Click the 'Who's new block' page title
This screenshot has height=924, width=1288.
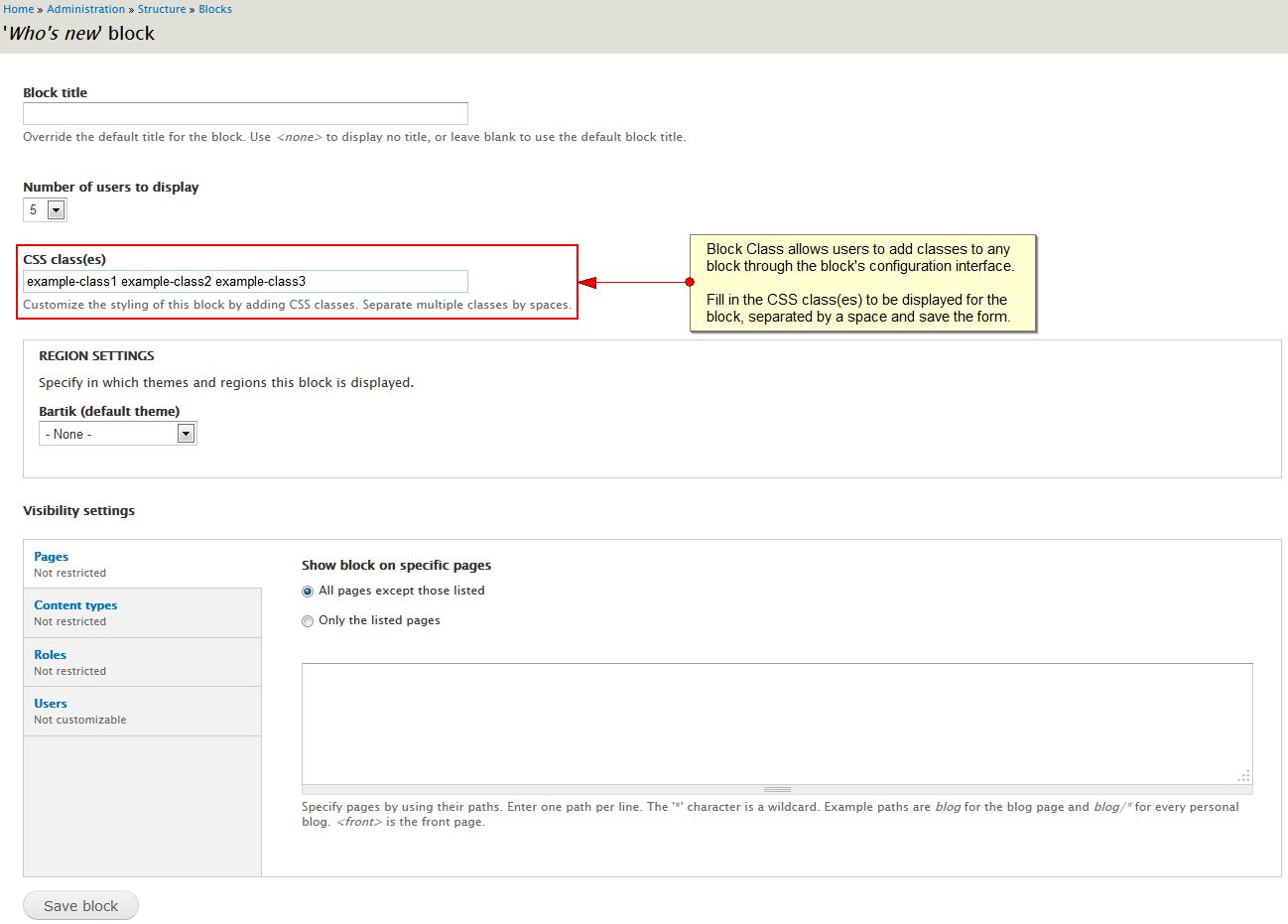(79, 33)
